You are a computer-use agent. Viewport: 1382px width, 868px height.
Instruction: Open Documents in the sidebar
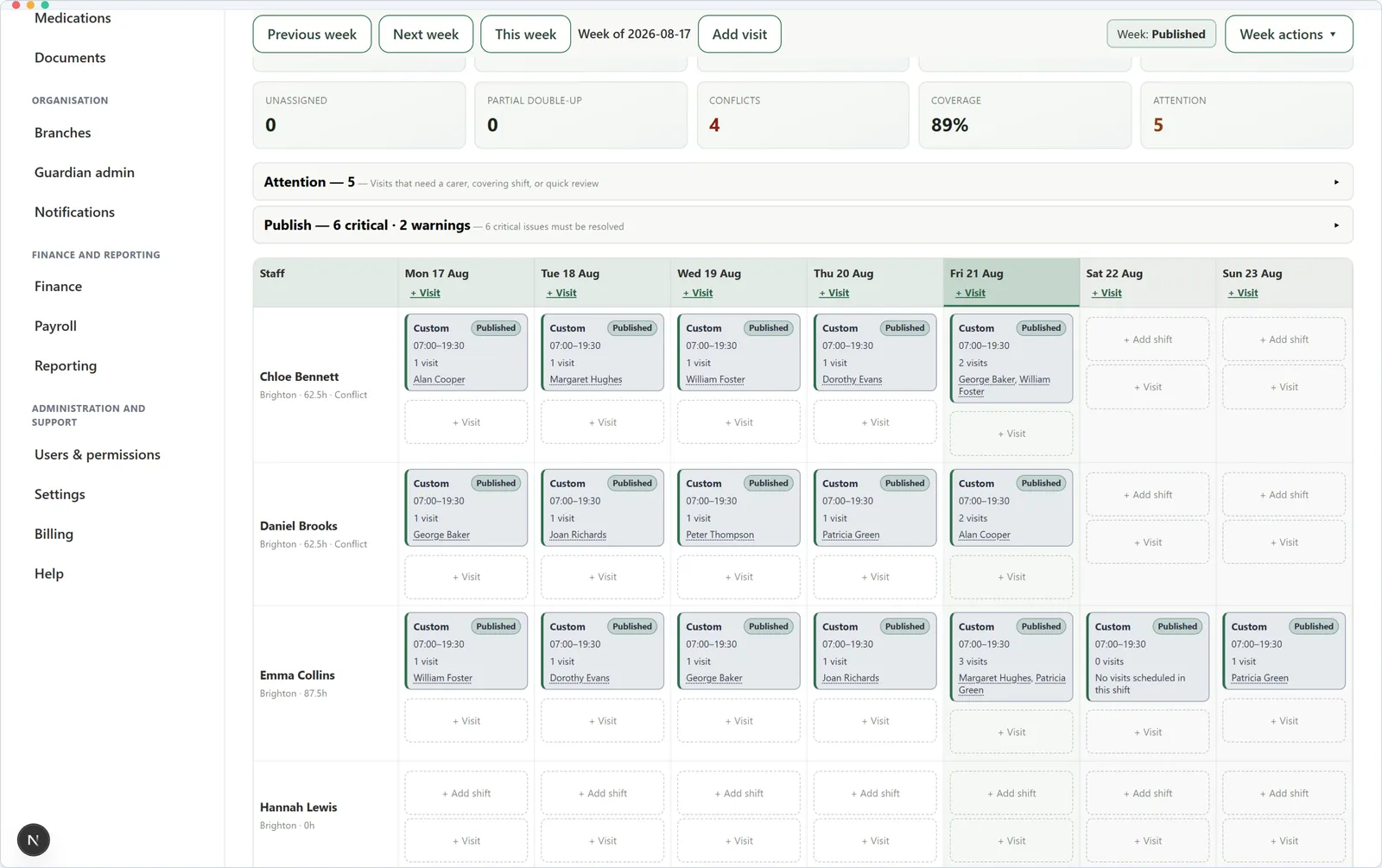pos(70,58)
